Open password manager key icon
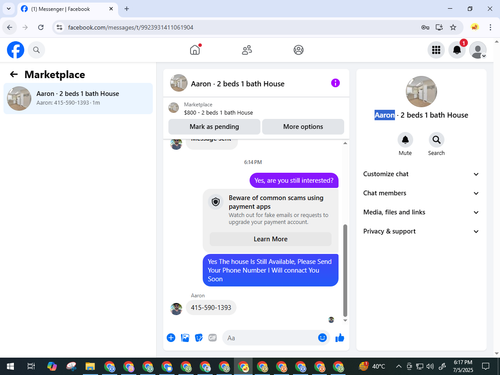The image size is (500, 375). click(425, 27)
